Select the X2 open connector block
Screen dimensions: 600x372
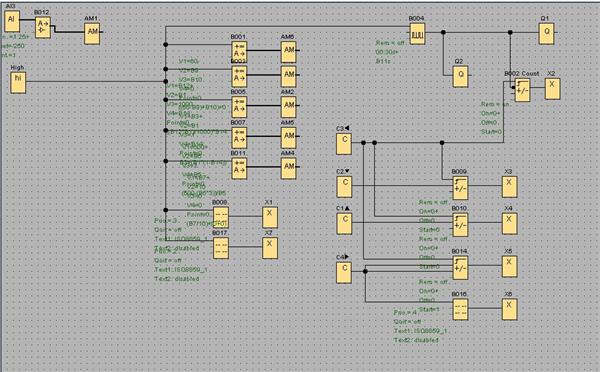[552, 88]
